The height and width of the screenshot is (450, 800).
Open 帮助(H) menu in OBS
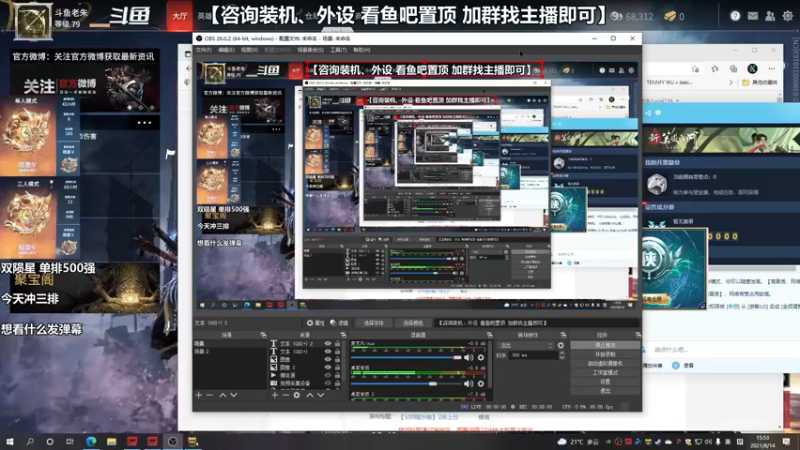pyautogui.click(x=362, y=50)
